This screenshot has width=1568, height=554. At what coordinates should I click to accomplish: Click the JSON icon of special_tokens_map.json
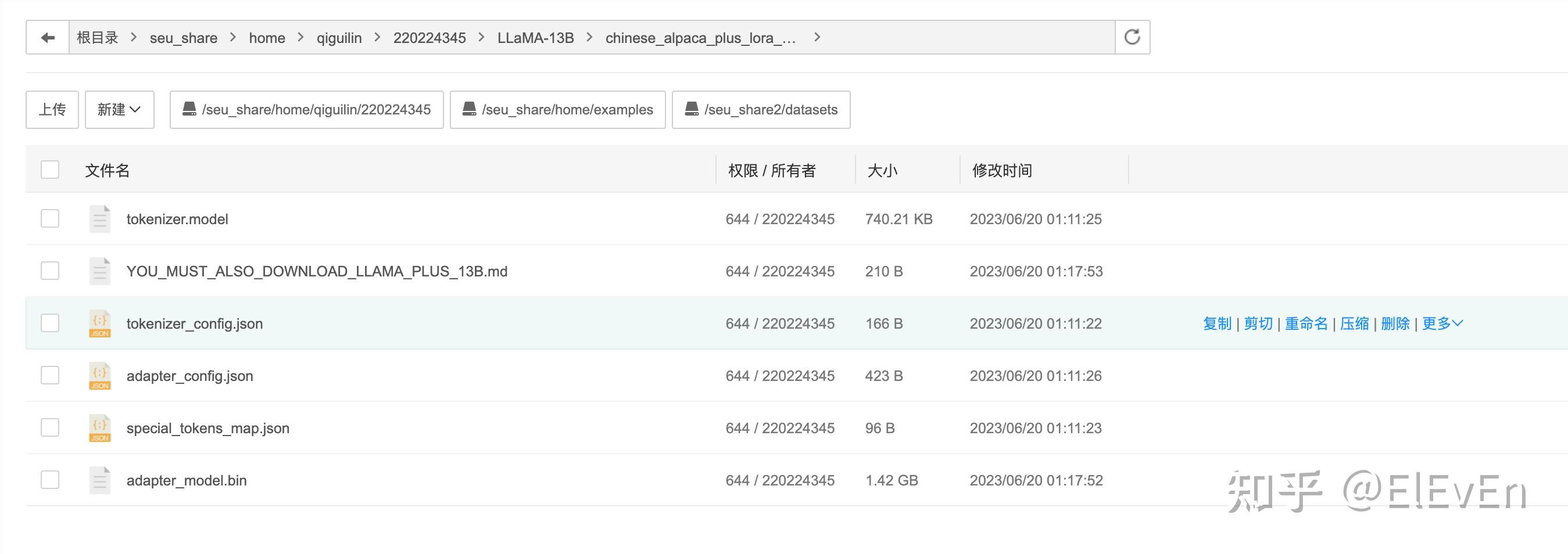pyautogui.click(x=99, y=428)
